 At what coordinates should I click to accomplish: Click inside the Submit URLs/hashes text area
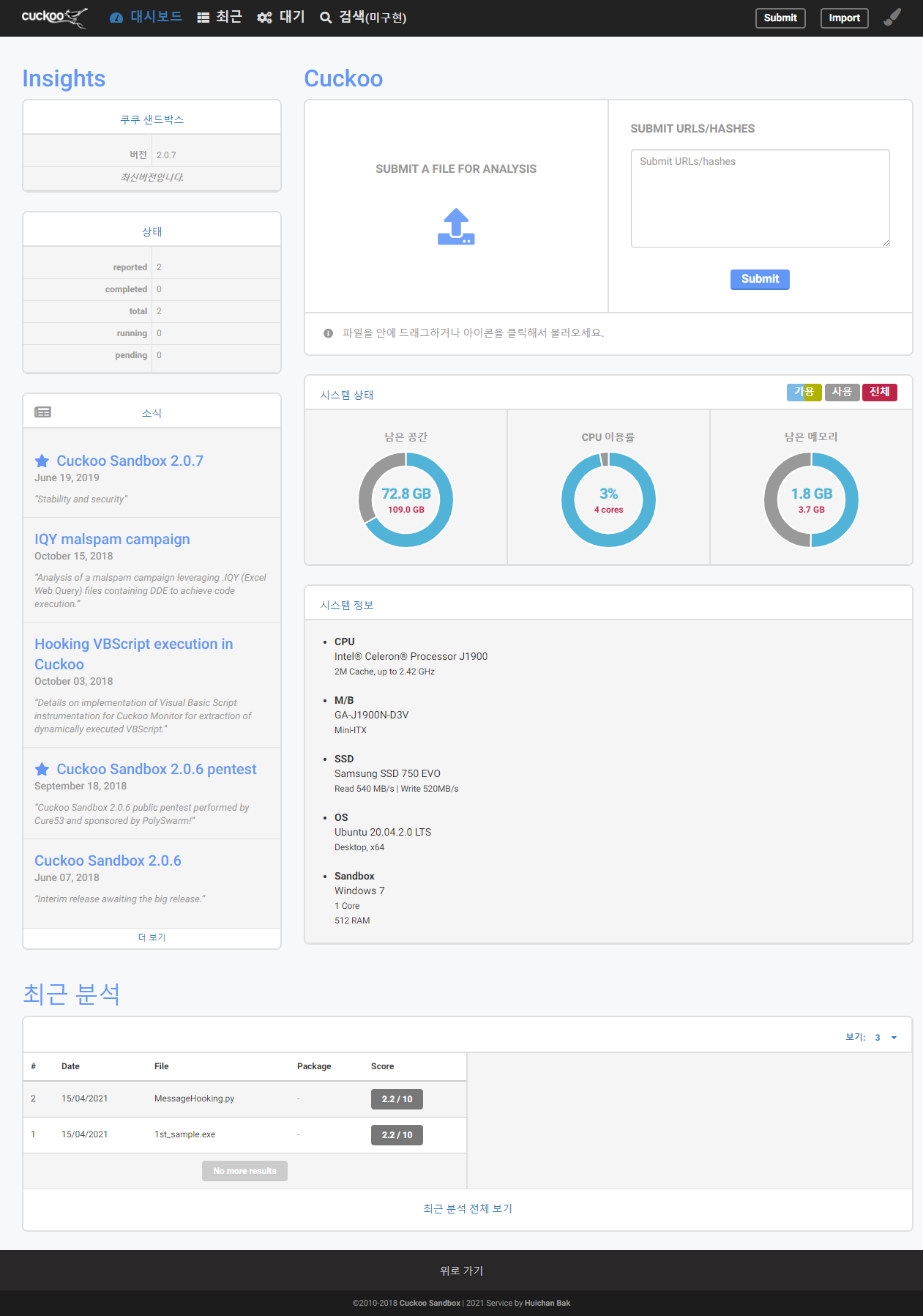(761, 198)
